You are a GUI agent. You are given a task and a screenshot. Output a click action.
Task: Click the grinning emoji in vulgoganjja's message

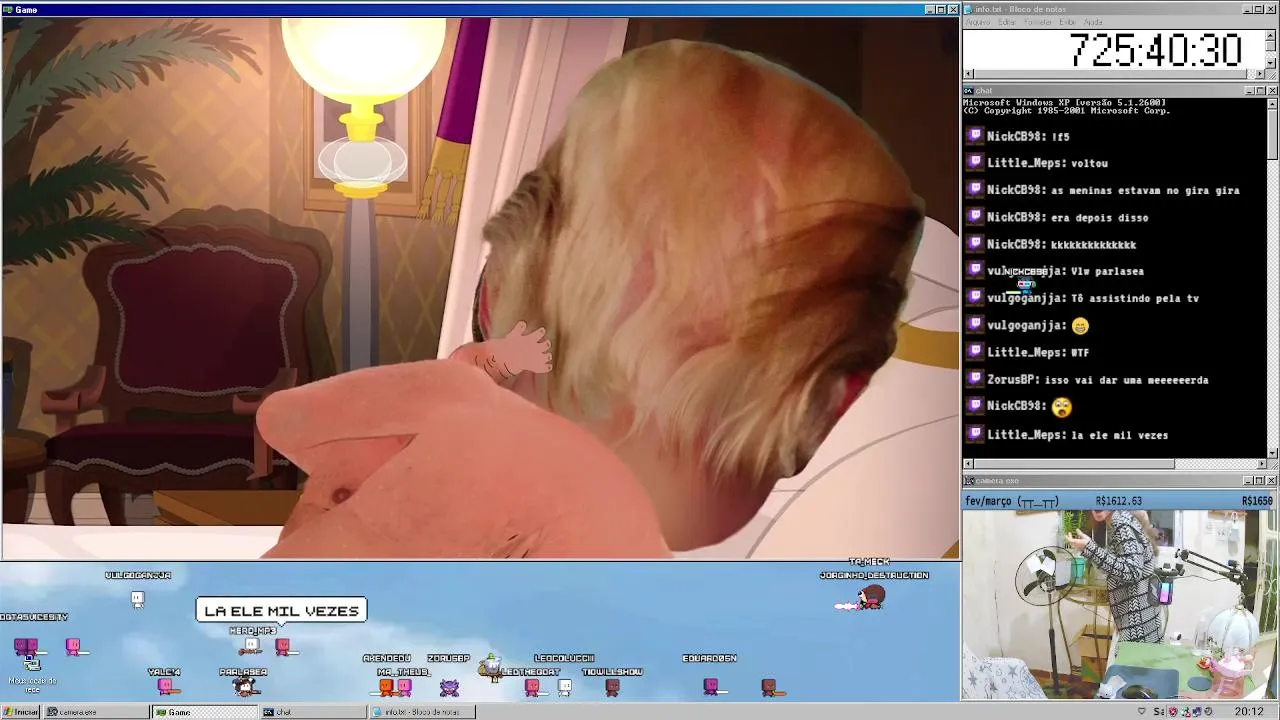pos(1080,325)
